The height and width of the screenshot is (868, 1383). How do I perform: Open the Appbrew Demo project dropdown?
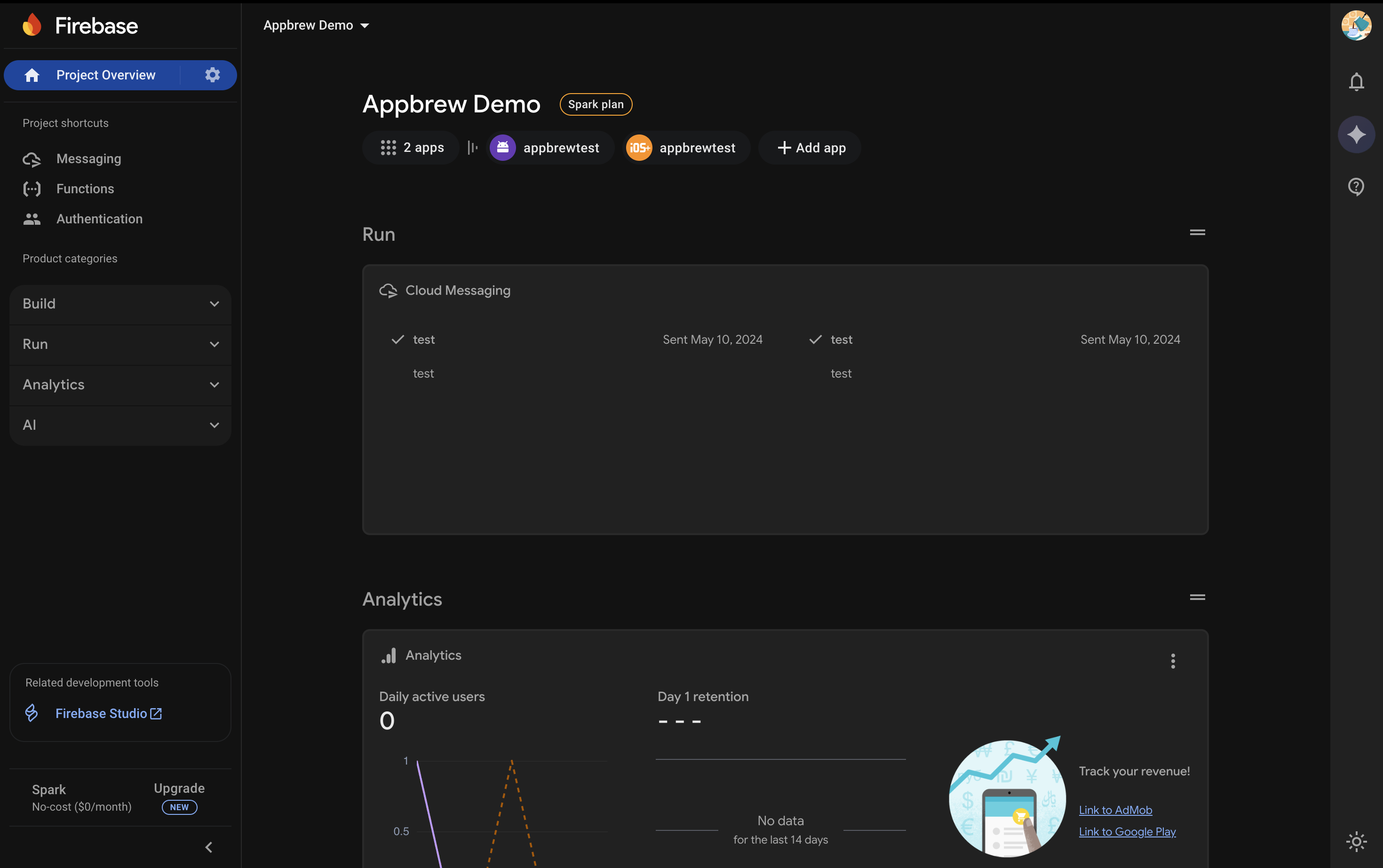pos(316,25)
